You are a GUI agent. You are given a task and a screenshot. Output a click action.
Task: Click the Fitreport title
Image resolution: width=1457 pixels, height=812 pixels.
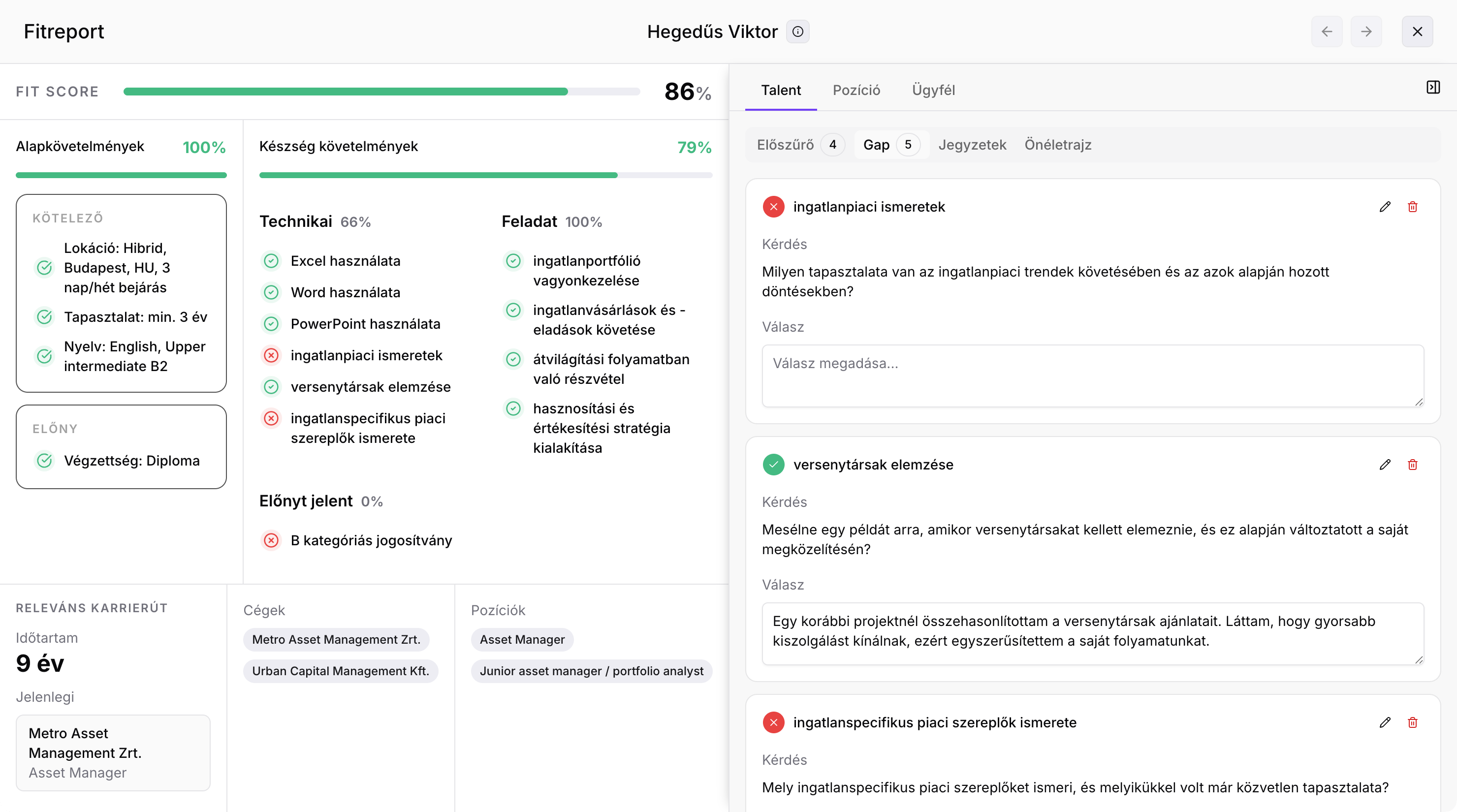[64, 31]
